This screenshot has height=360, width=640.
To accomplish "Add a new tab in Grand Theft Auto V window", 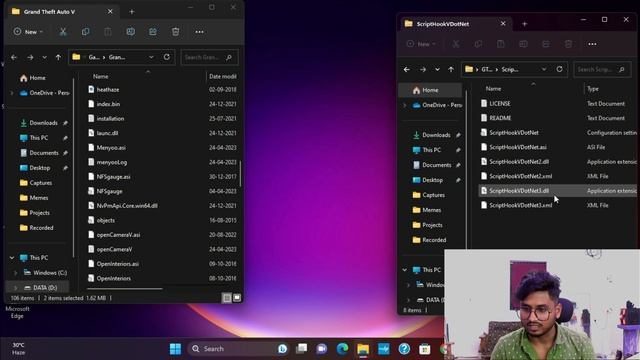I will pyautogui.click(x=131, y=12).
